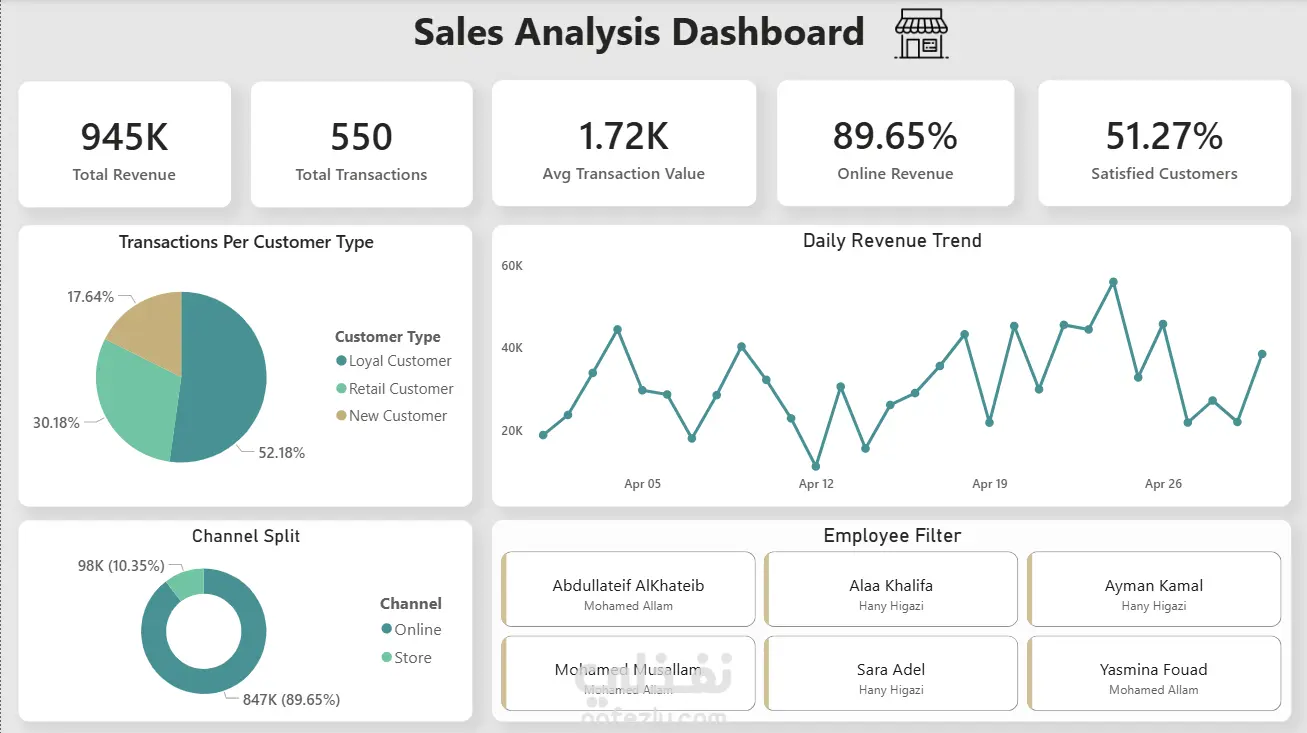
Task: Filter by employee Abdullateif AlKhateib
Action: click(x=628, y=589)
